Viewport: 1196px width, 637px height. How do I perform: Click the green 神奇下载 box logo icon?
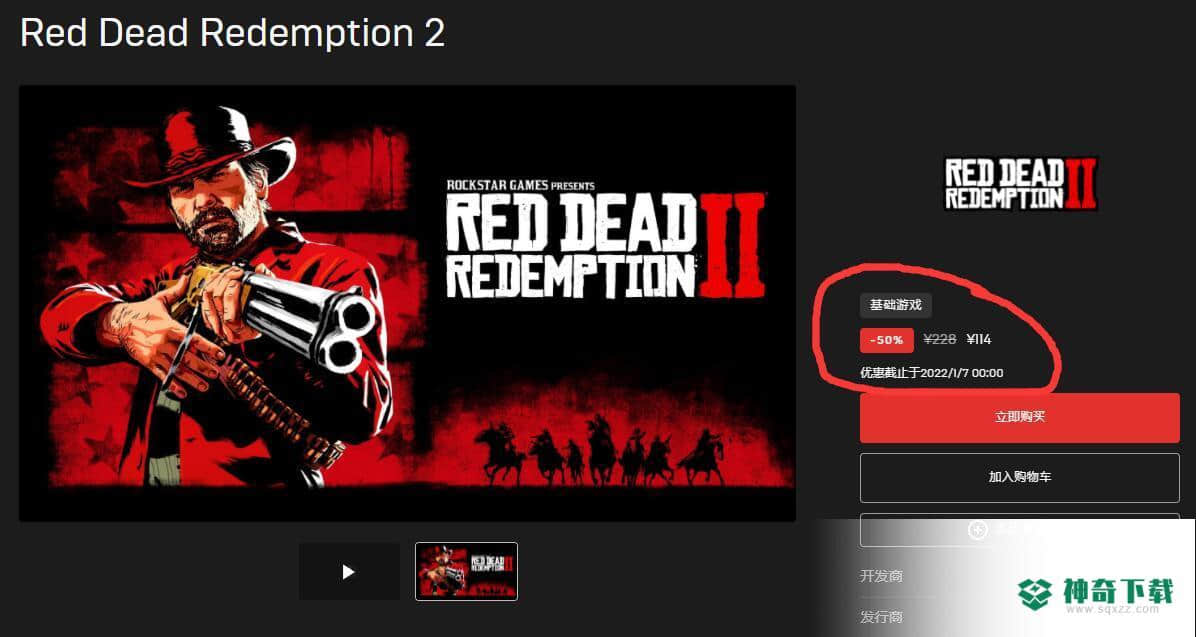tap(1036, 594)
